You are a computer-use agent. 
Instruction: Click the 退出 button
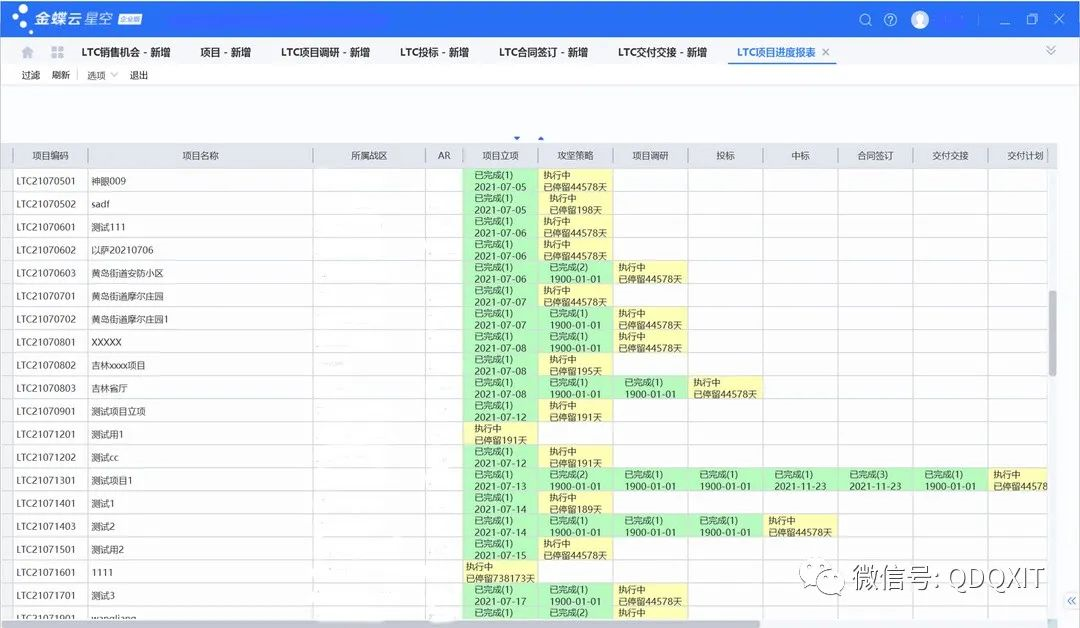point(139,76)
